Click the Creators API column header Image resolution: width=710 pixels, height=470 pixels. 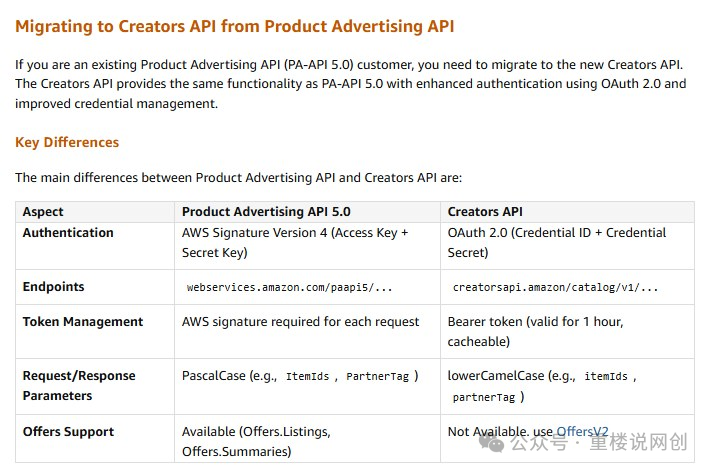pos(485,211)
